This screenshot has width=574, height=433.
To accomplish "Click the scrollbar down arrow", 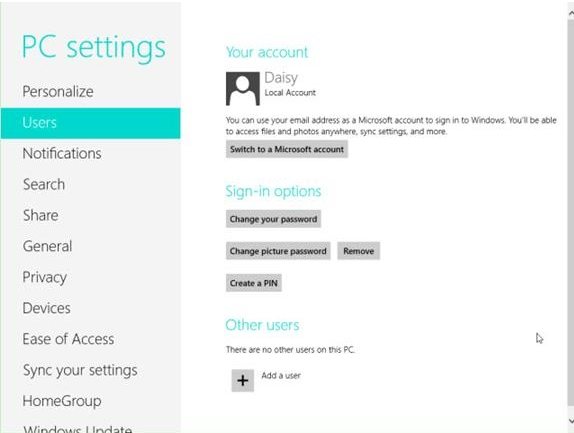I will (x=571, y=421).
